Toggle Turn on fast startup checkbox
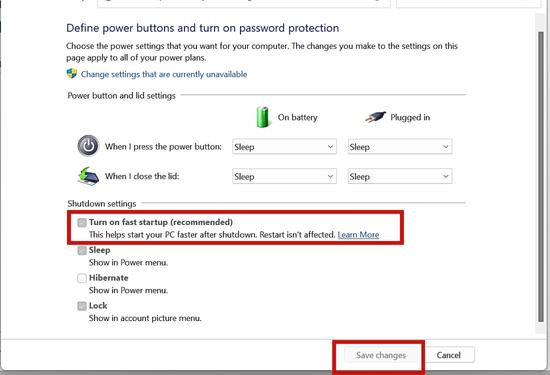 click(82, 222)
